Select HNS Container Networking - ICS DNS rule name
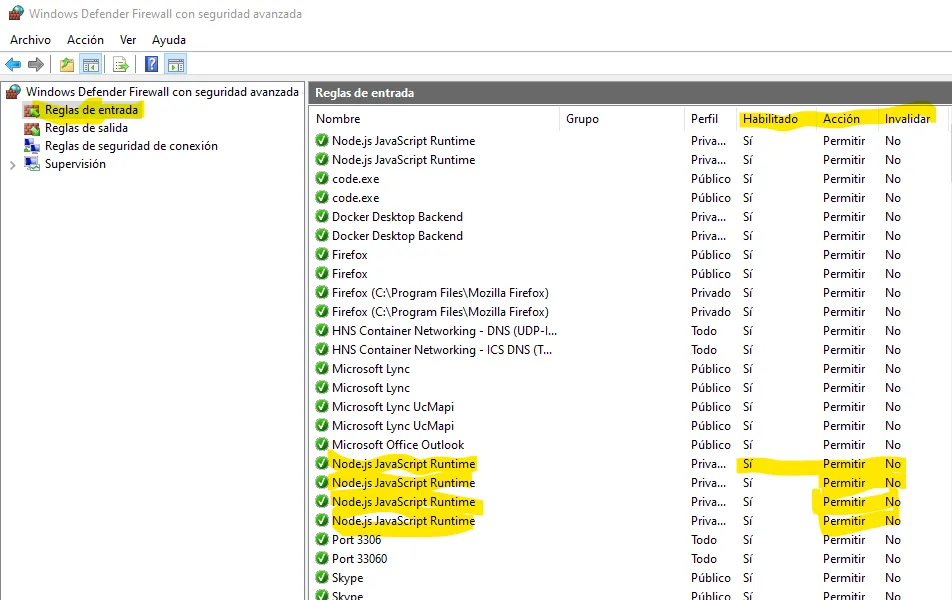The image size is (952, 600). [442, 350]
